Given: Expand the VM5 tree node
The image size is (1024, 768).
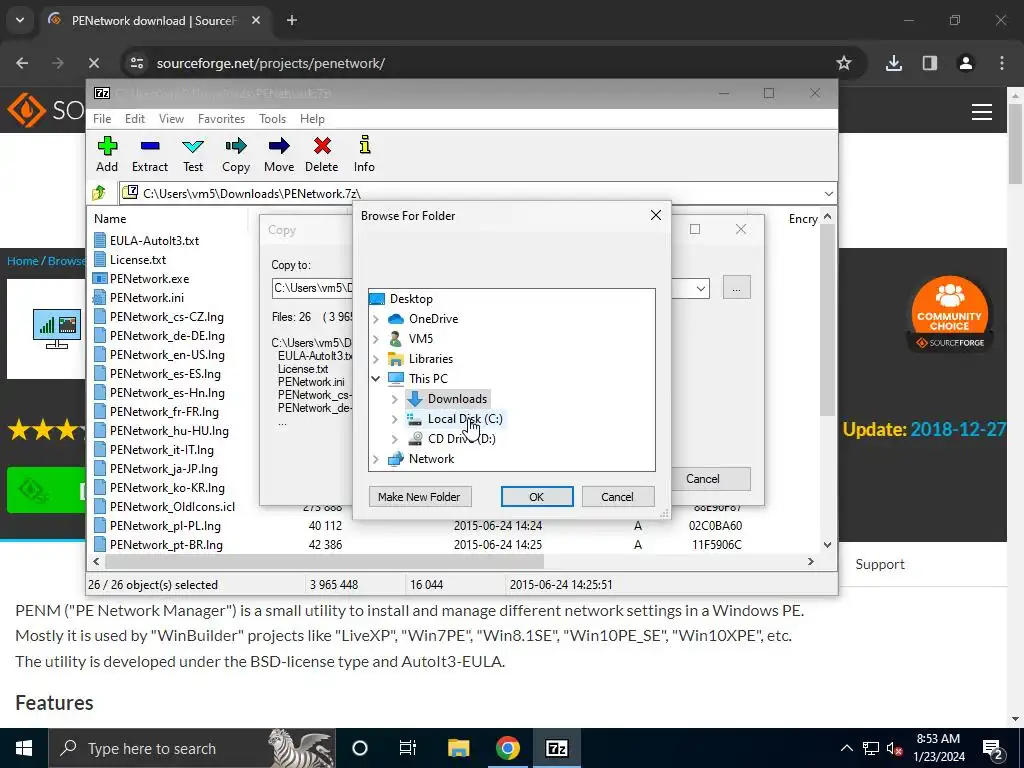Looking at the screenshot, I should pos(376,338).
